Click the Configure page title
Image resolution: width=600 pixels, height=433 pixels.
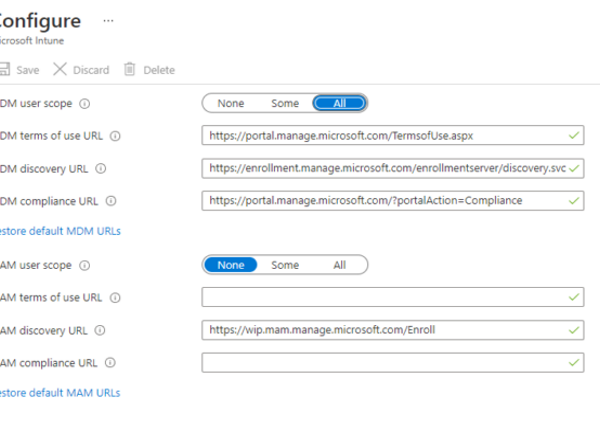pyautogui.click(x=40, y=21)
